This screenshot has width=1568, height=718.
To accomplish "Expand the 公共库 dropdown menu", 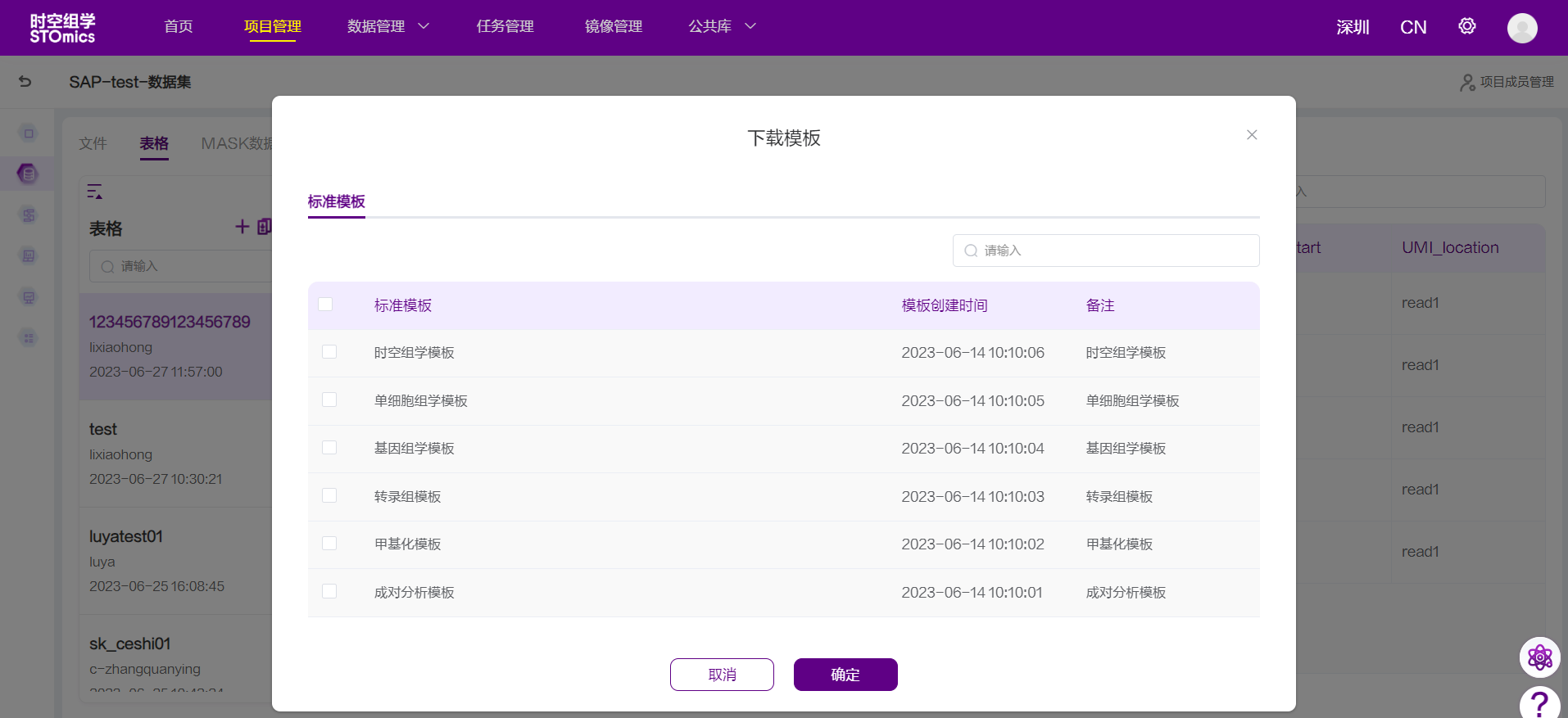I will coord(721,27).
